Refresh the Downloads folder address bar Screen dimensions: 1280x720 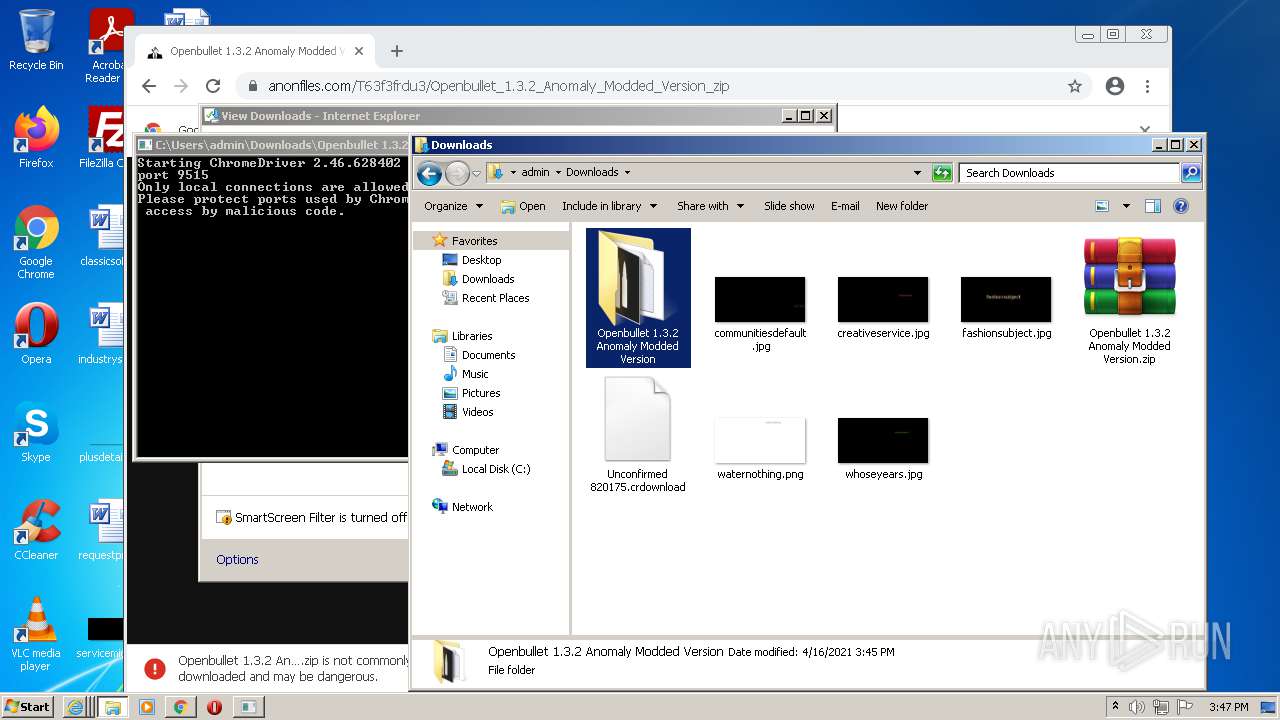click(x=942, y=173)
